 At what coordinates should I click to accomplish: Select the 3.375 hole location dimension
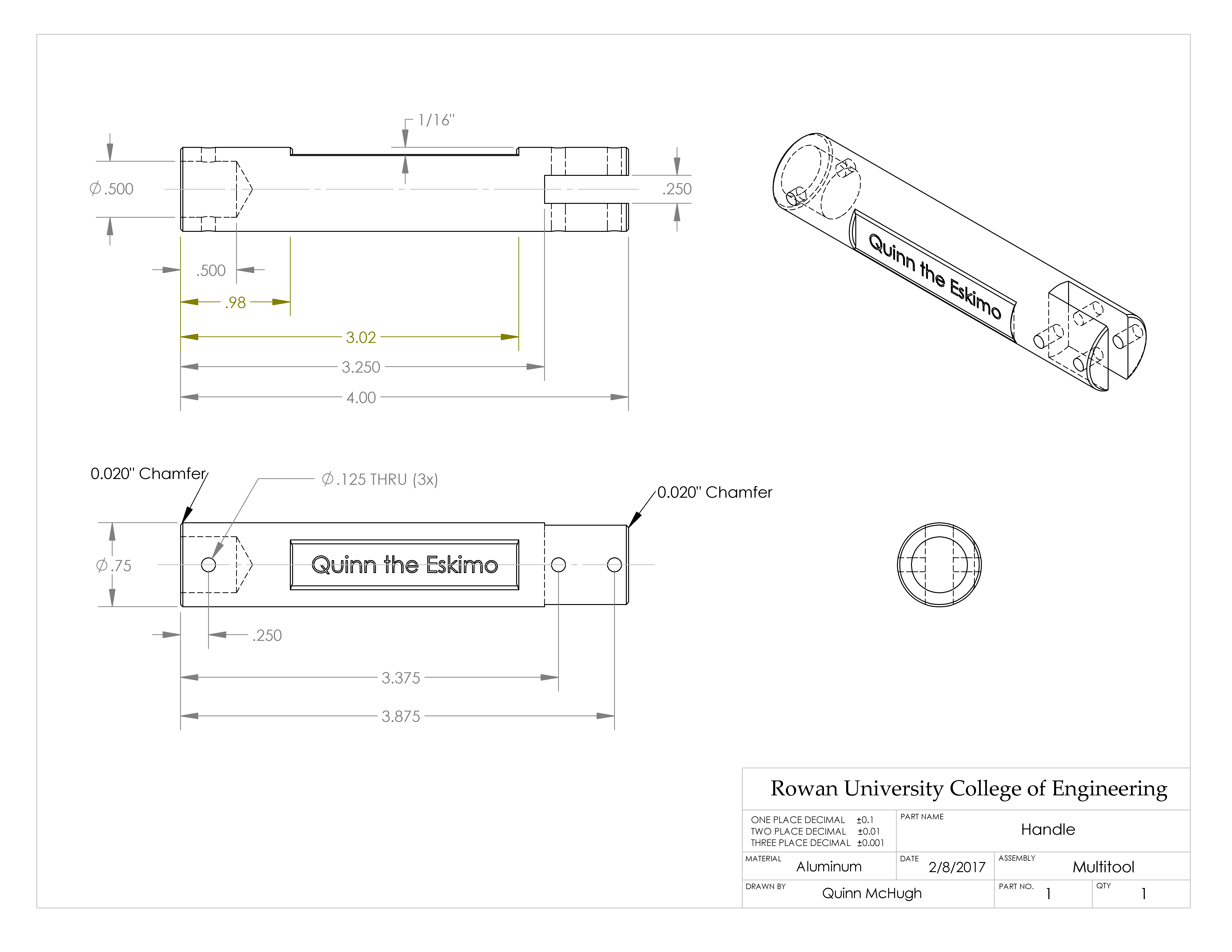coord(401,678)
